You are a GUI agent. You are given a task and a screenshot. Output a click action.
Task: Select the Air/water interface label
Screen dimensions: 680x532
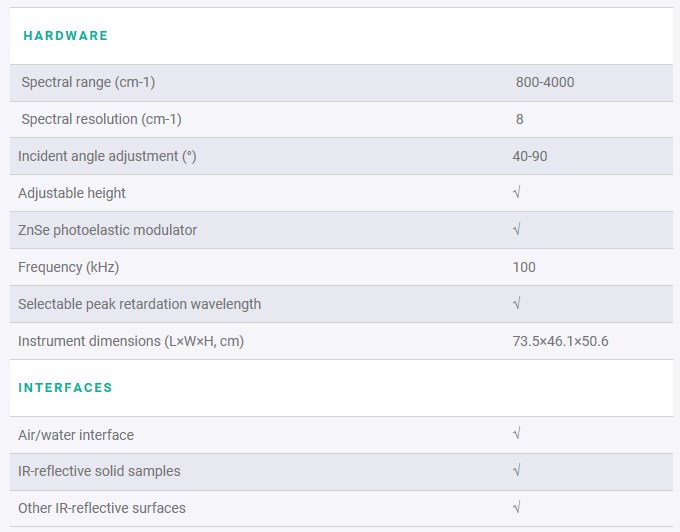[76, 435]
